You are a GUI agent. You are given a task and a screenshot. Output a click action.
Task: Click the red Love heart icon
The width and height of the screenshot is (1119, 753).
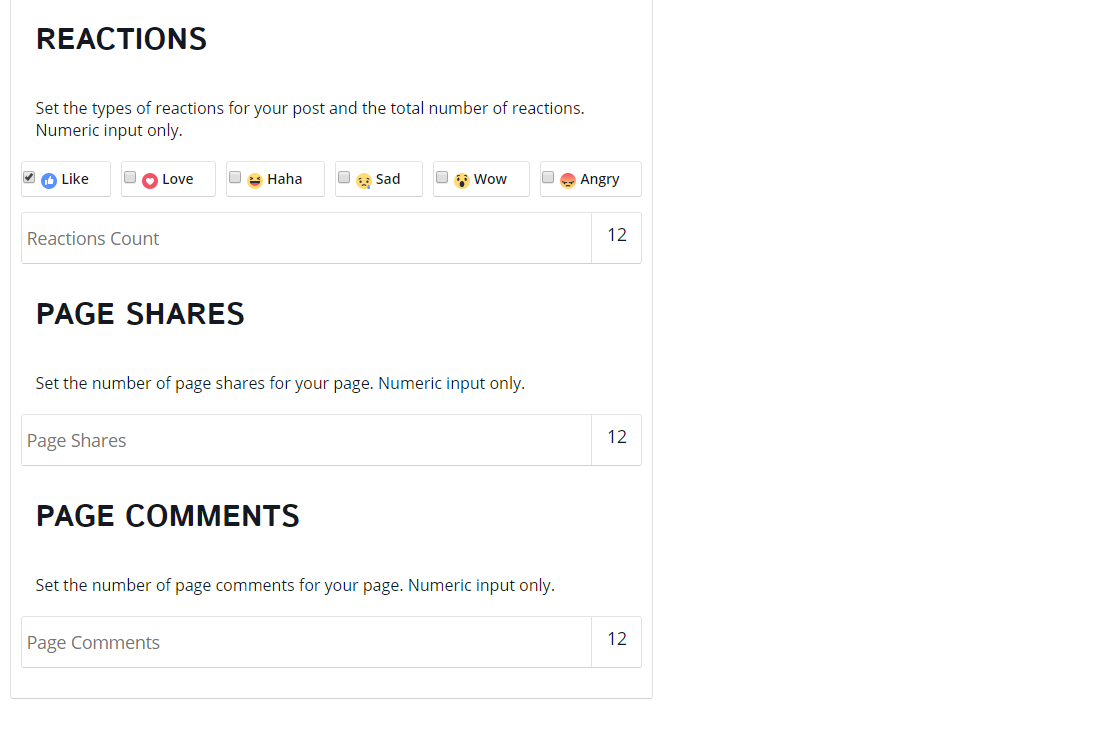(x=150, y=181)
